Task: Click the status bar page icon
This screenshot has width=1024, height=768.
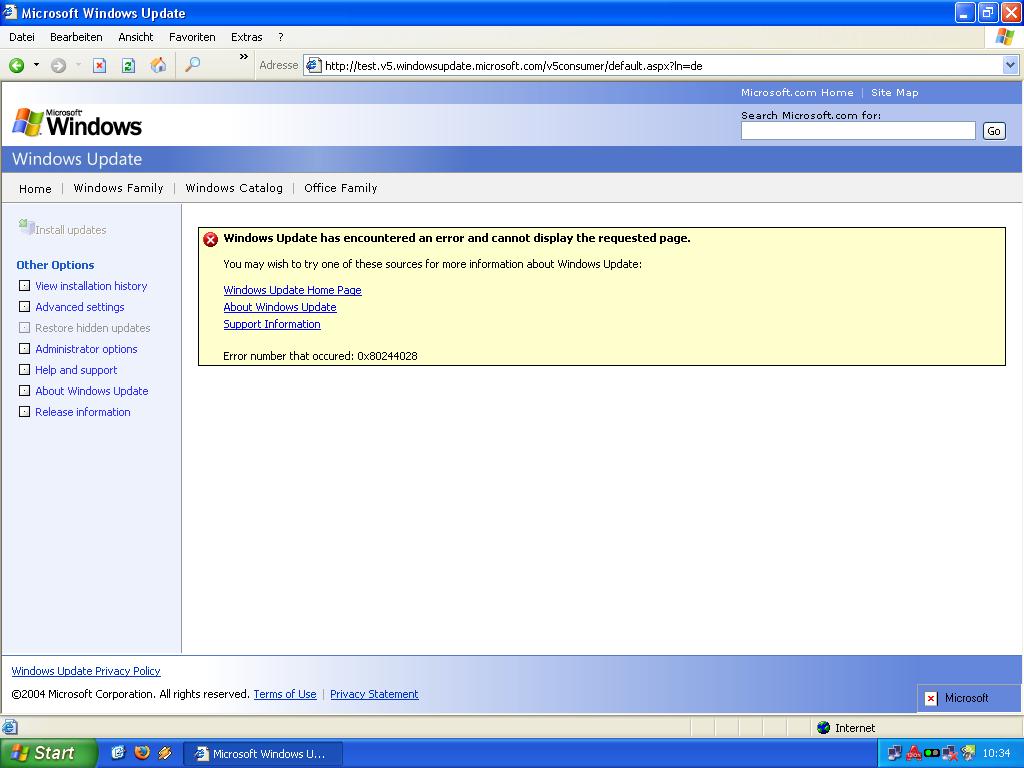Action: [9, 727]
